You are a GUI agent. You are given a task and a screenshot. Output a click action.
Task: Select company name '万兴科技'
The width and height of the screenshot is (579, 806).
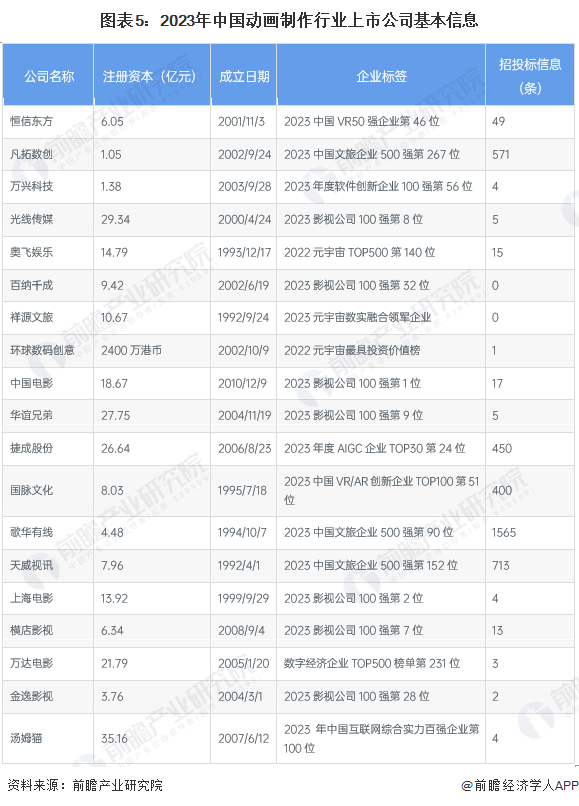[31, 186]
